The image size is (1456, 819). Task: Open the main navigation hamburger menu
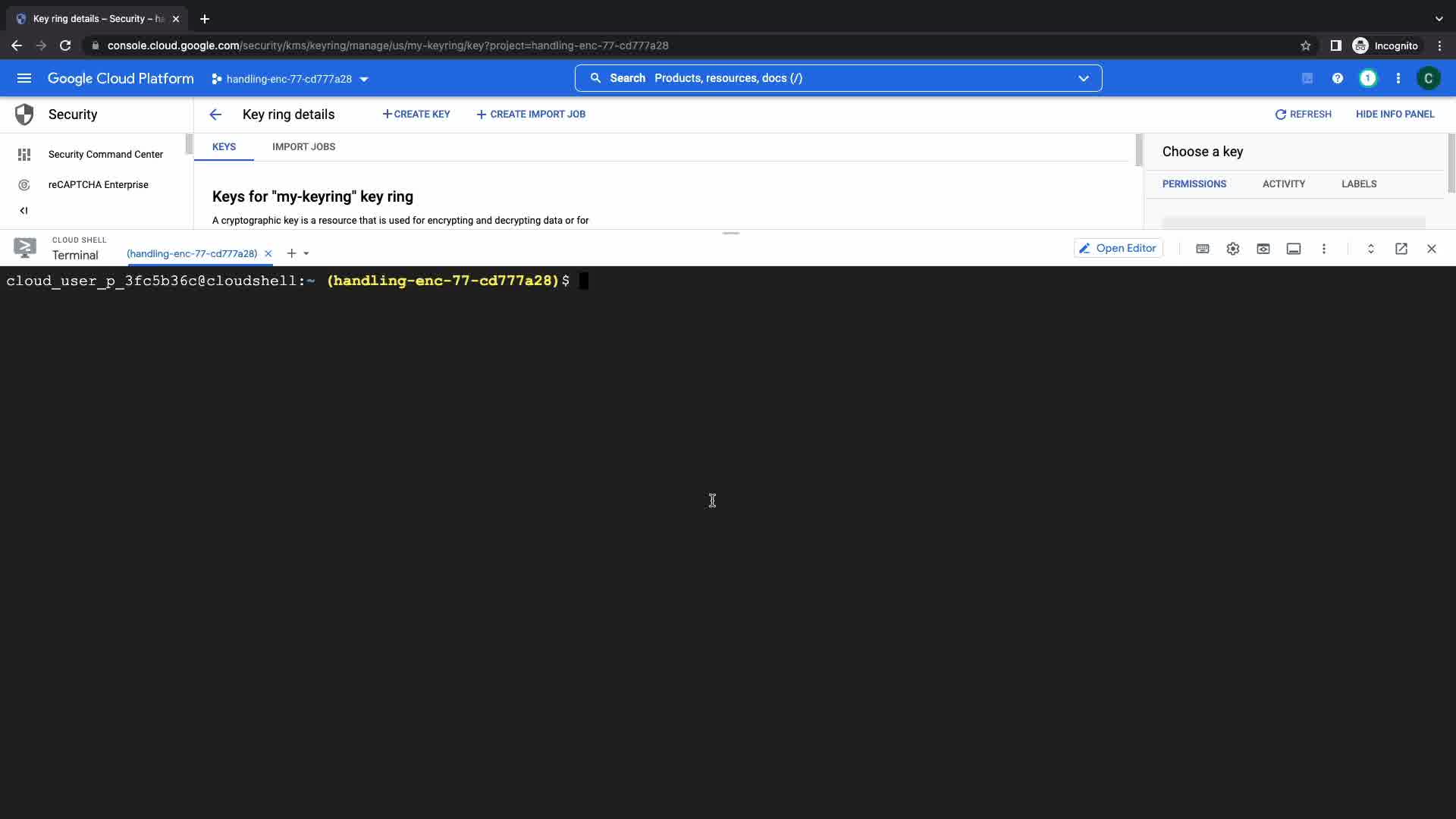point(24,78)
